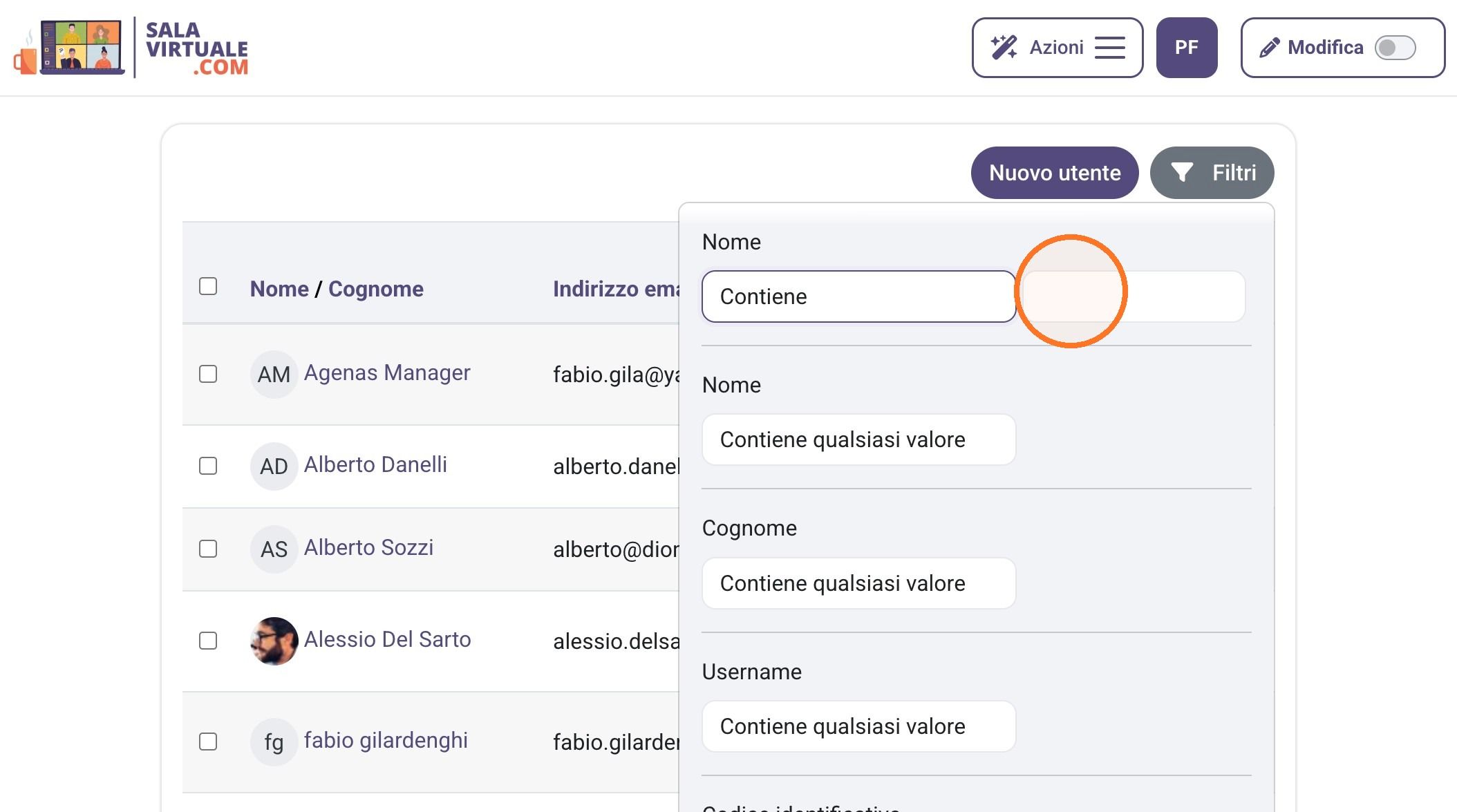1457x812 pixels.
Task: Open Agenas Manager user link
Action: pos(387,373)
